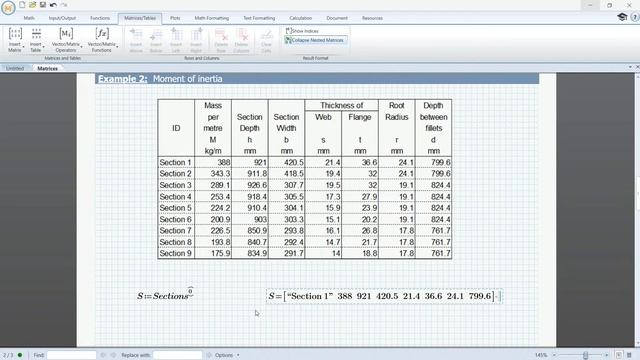Select the Matrices/Tables ribbon tab
640x360 pixels.
coord(140,18)
